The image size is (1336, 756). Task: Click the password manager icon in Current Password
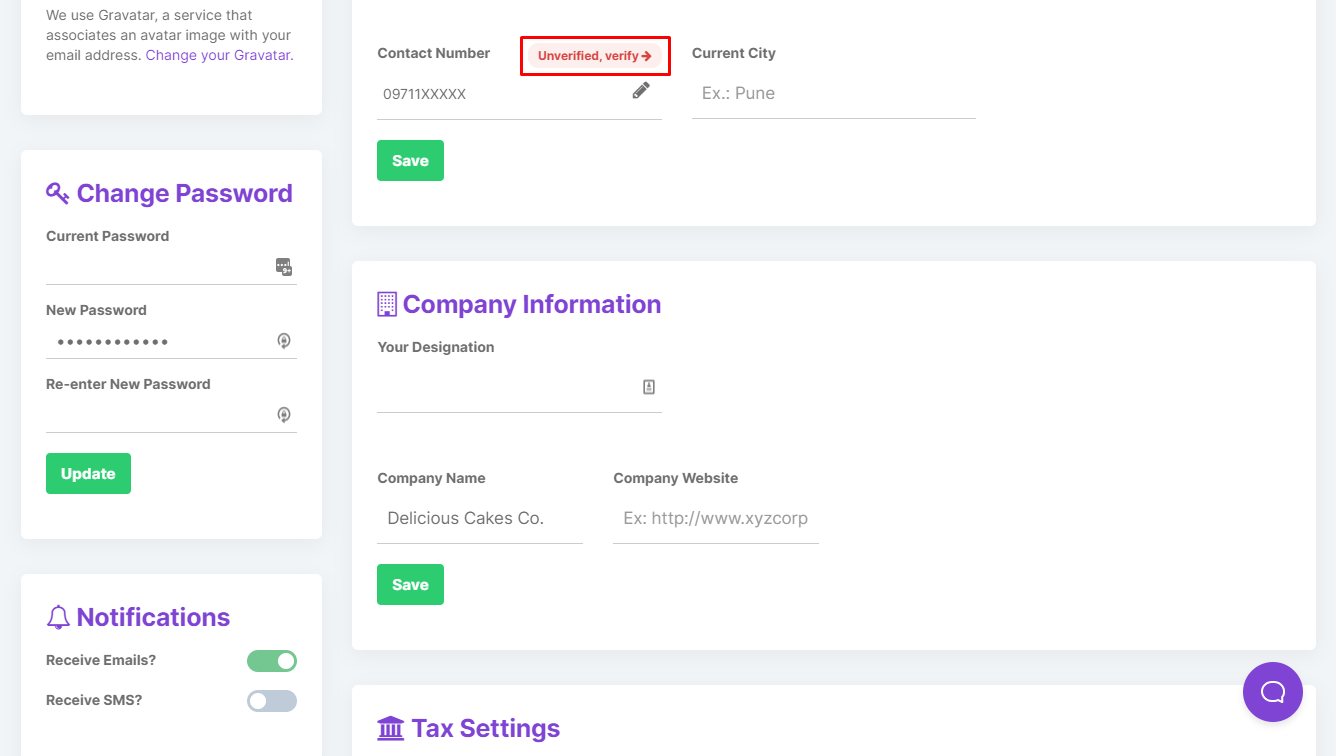tap(284, 266)
